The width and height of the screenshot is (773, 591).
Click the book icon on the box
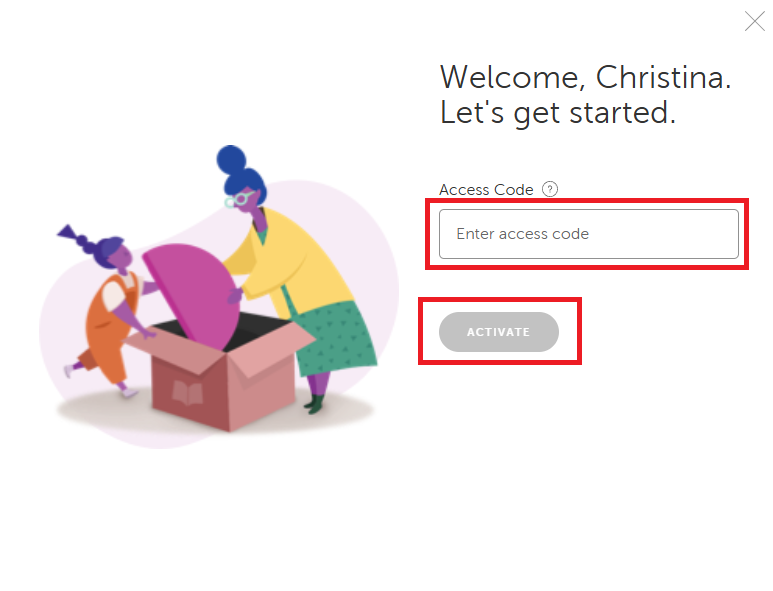(187, 392)
